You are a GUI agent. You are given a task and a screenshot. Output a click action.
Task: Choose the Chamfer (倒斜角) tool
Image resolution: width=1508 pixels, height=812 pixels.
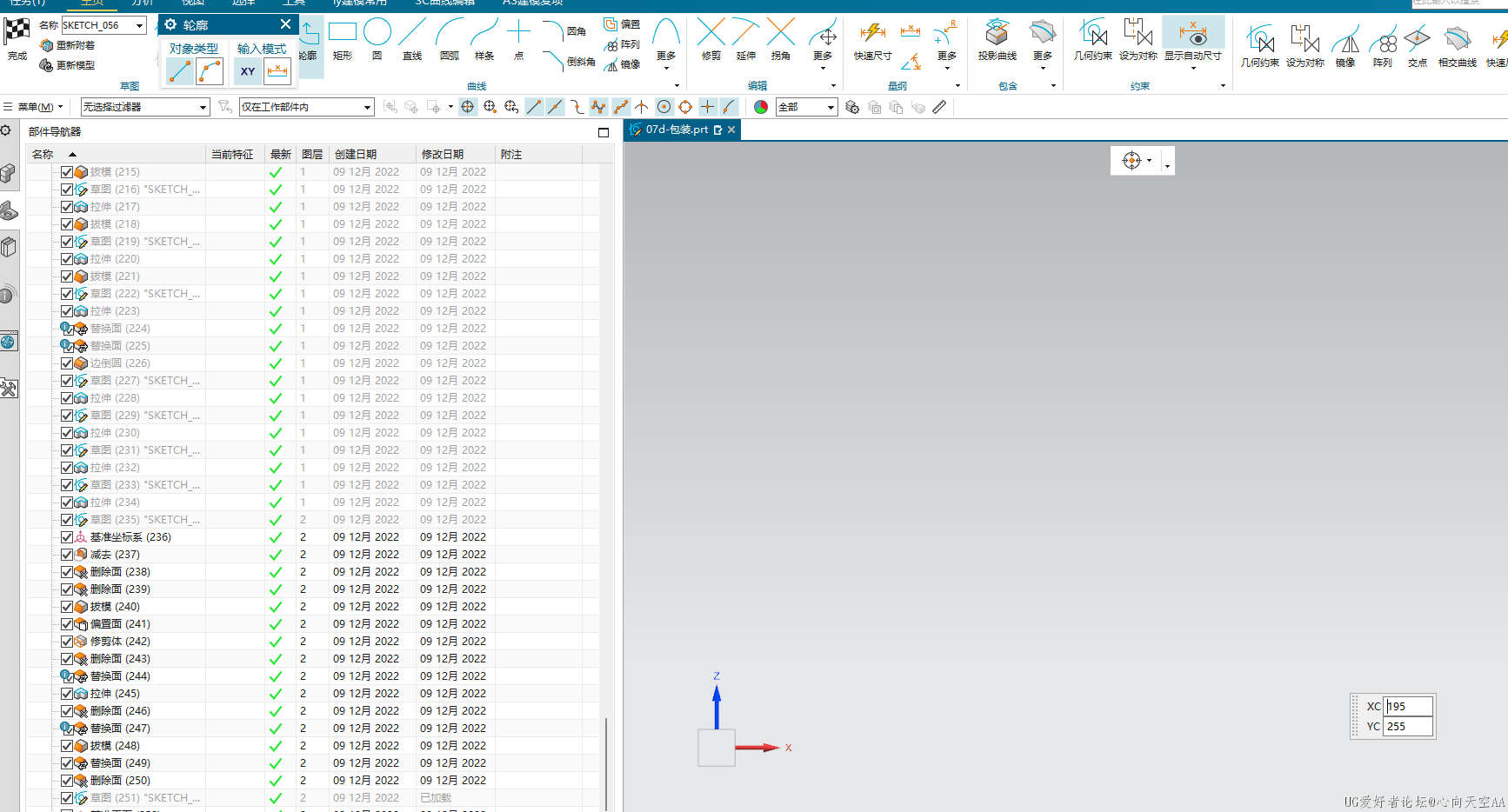pyautogui.click(x=569, y=61)
